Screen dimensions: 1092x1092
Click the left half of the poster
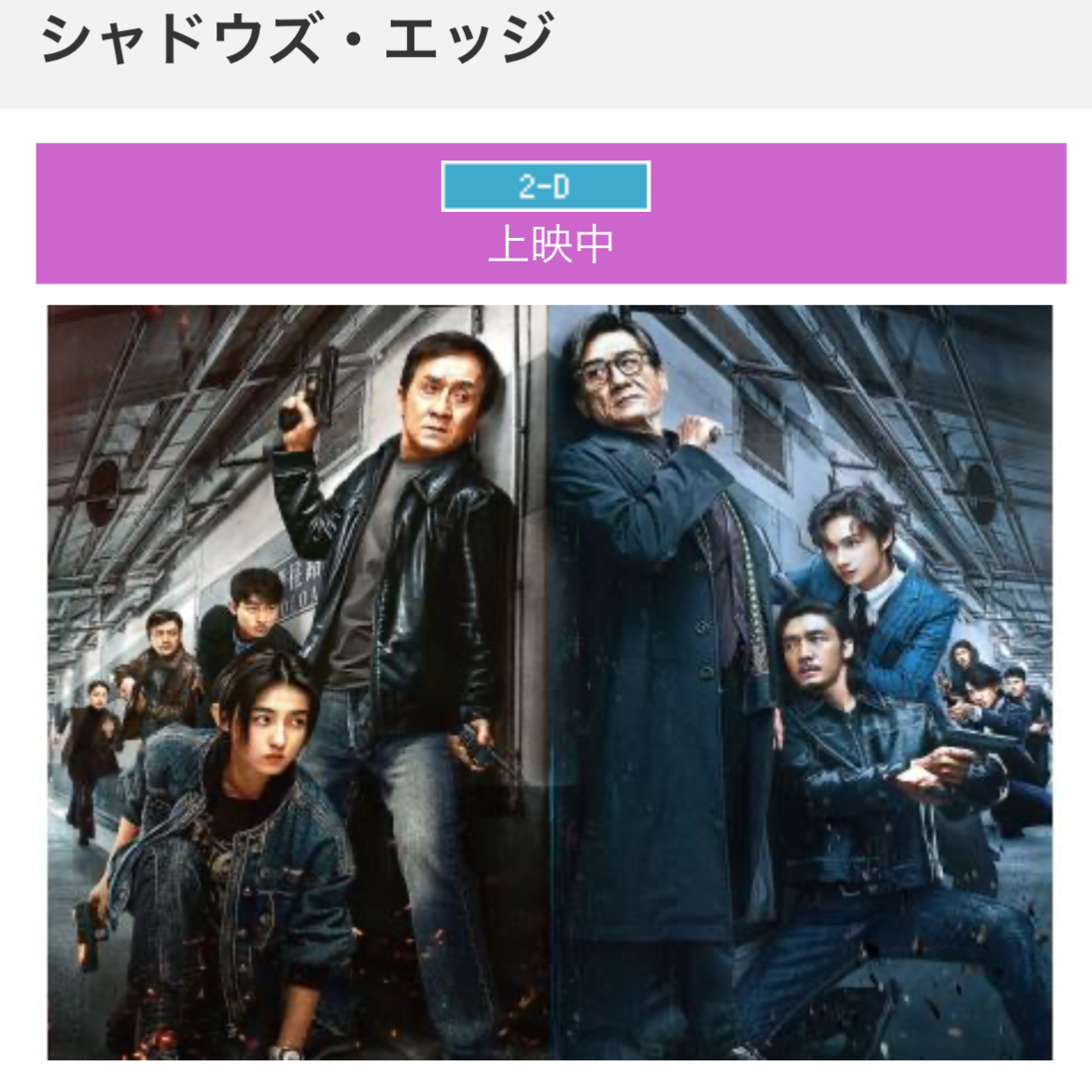298,682
